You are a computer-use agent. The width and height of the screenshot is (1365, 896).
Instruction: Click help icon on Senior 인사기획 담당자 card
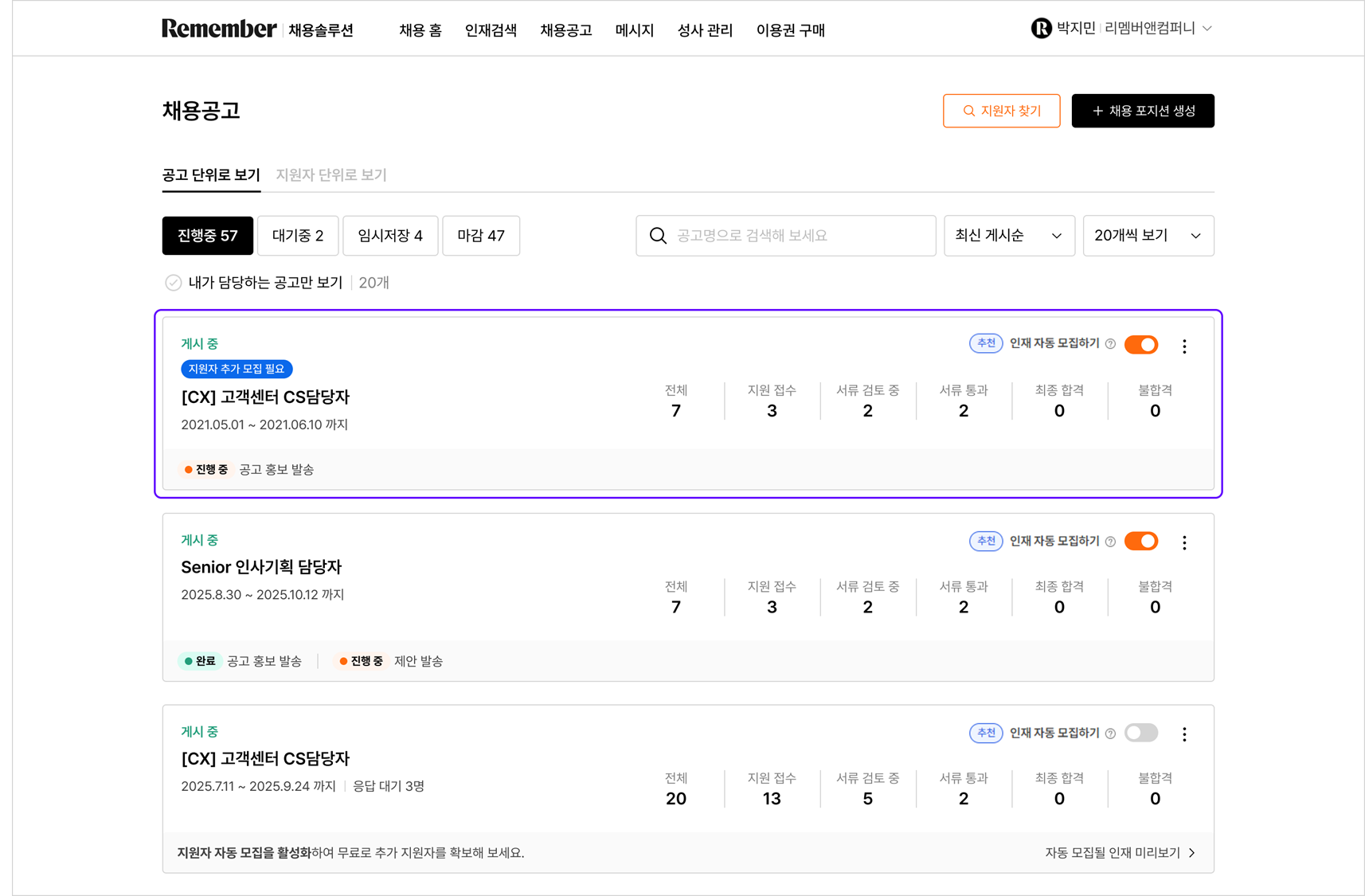point(1110,542)
